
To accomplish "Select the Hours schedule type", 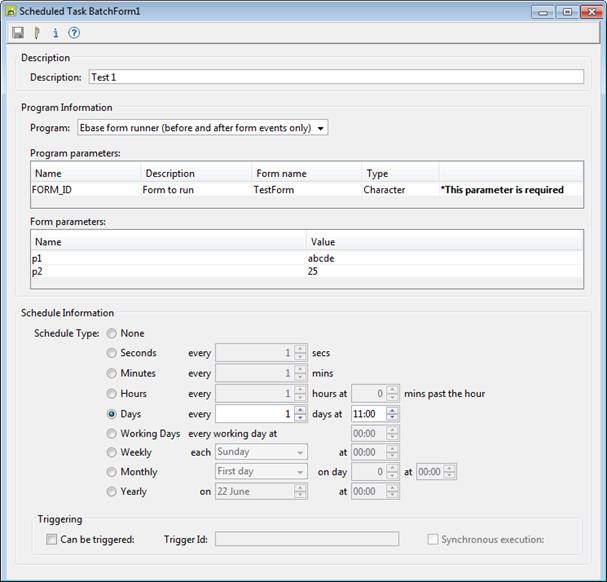I will (111, 394).
